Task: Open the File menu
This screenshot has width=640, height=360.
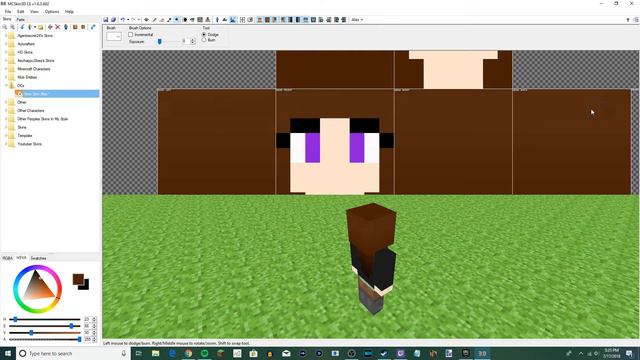Action: [x=8, y=11]
